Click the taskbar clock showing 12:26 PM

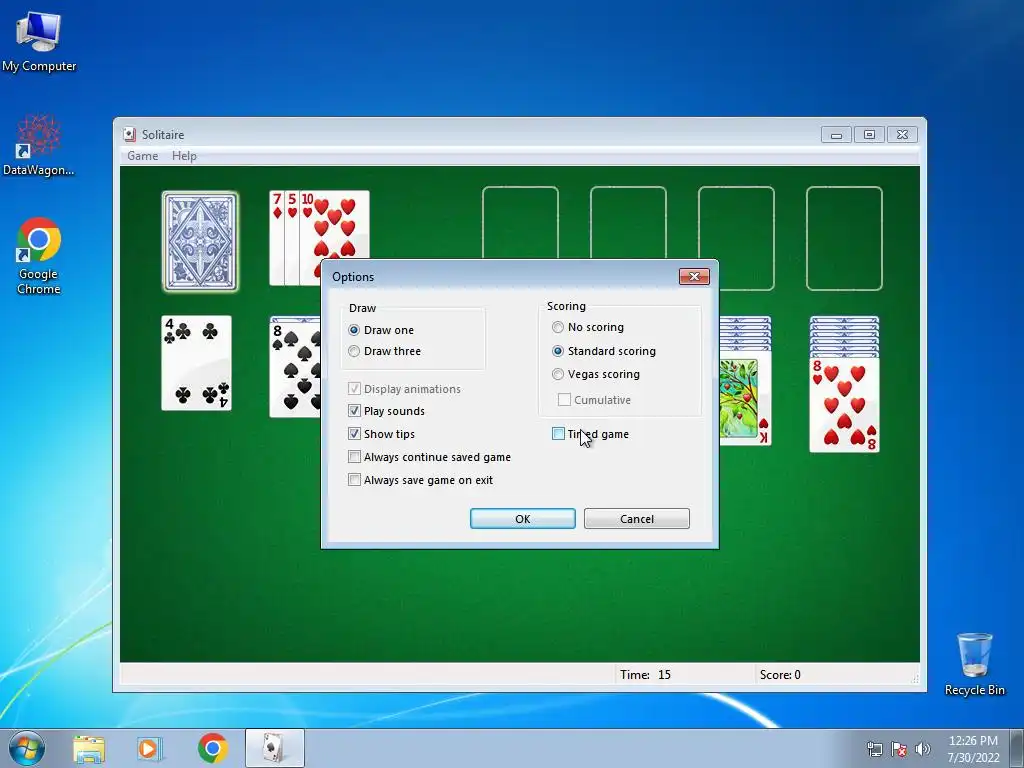point(973,748)
